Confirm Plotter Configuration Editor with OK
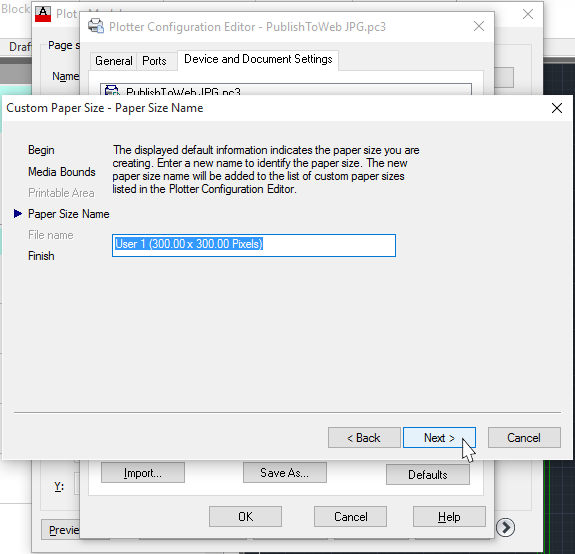This screenshot has width=575, height=554. (x=245, y=517)
